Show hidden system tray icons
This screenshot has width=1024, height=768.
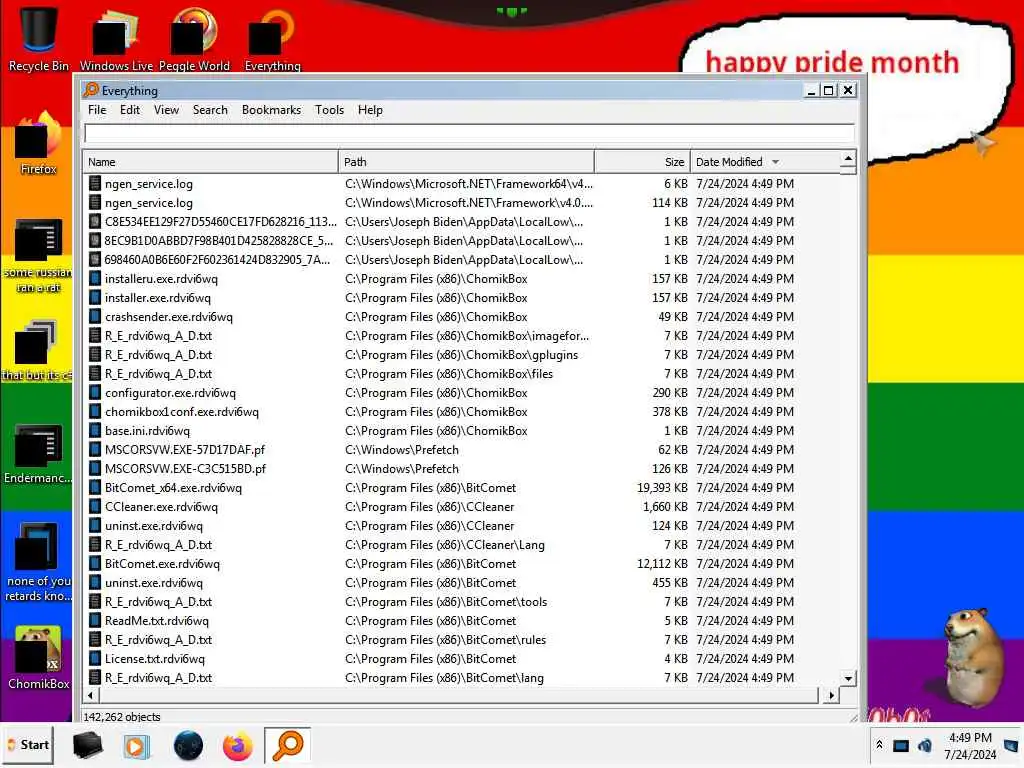click(879, 744)
